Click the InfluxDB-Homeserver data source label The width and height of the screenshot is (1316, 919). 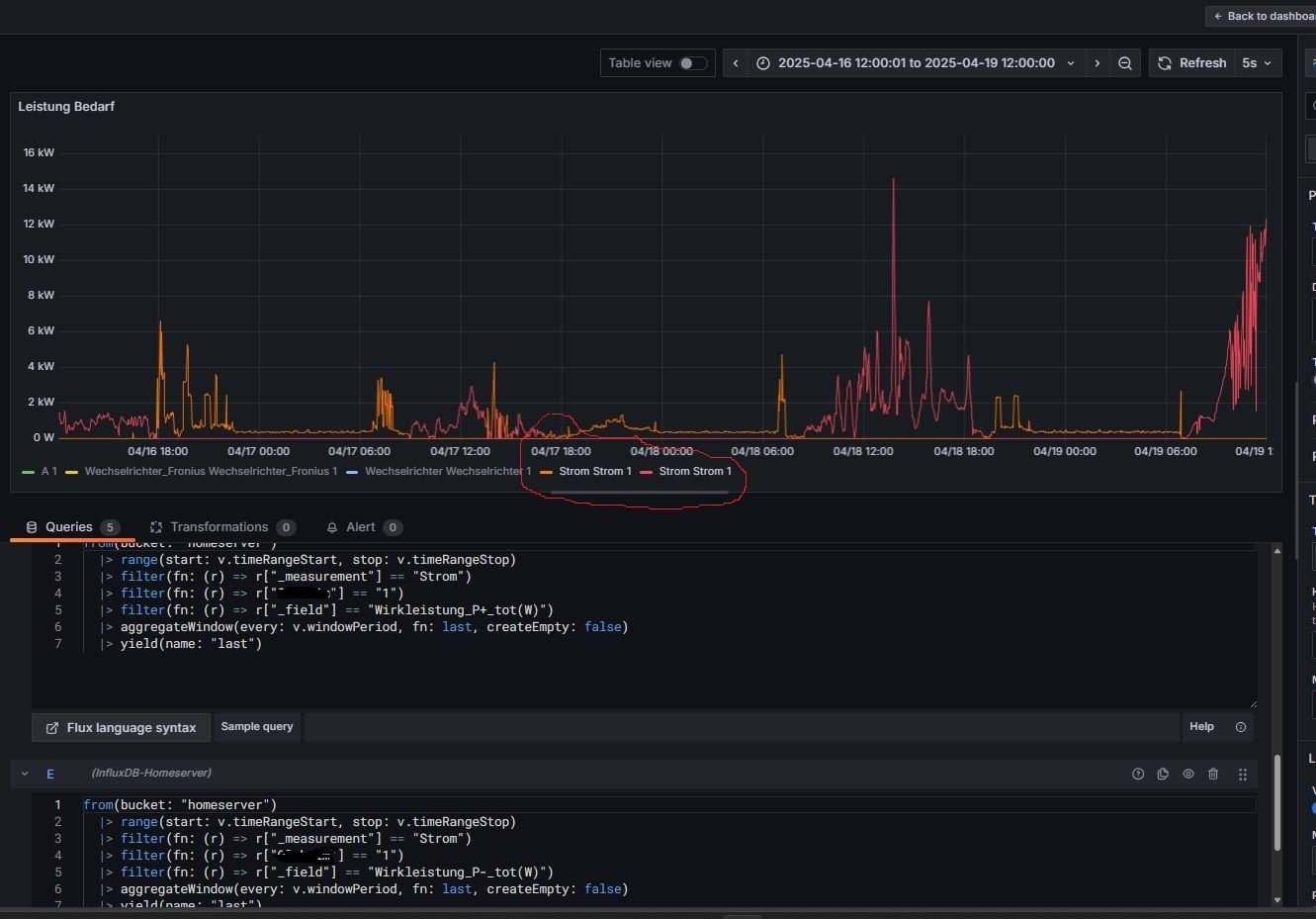point(151,774)
